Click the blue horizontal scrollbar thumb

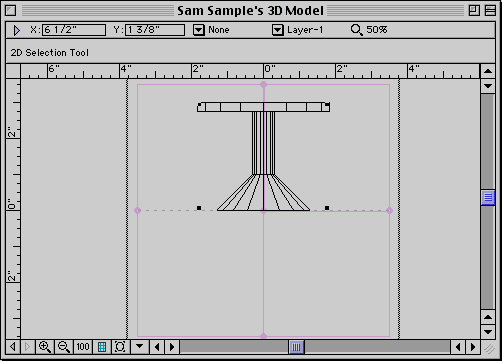pos(296,347)
